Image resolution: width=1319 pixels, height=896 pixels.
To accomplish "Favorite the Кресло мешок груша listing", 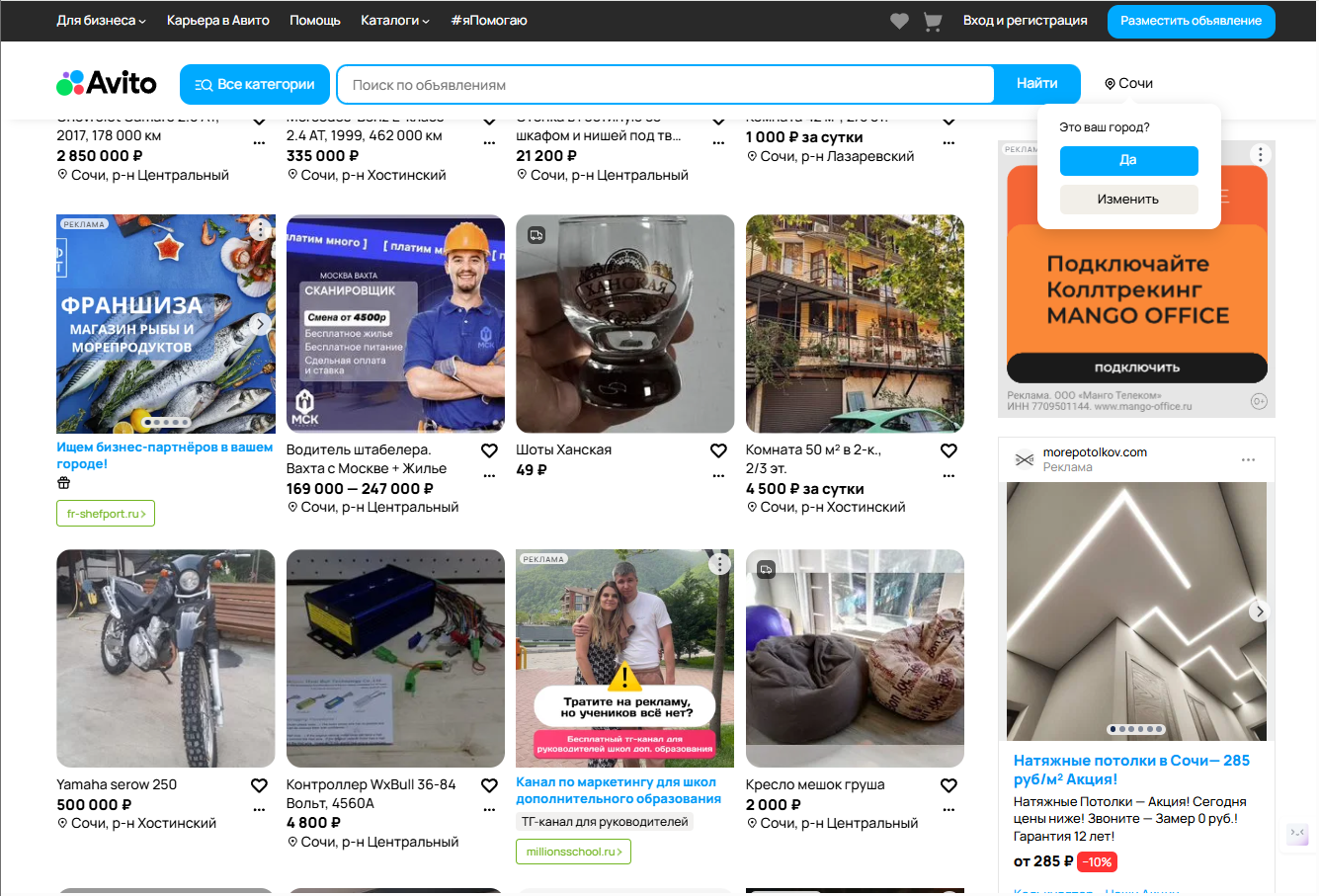I will (x=948, y=785).
